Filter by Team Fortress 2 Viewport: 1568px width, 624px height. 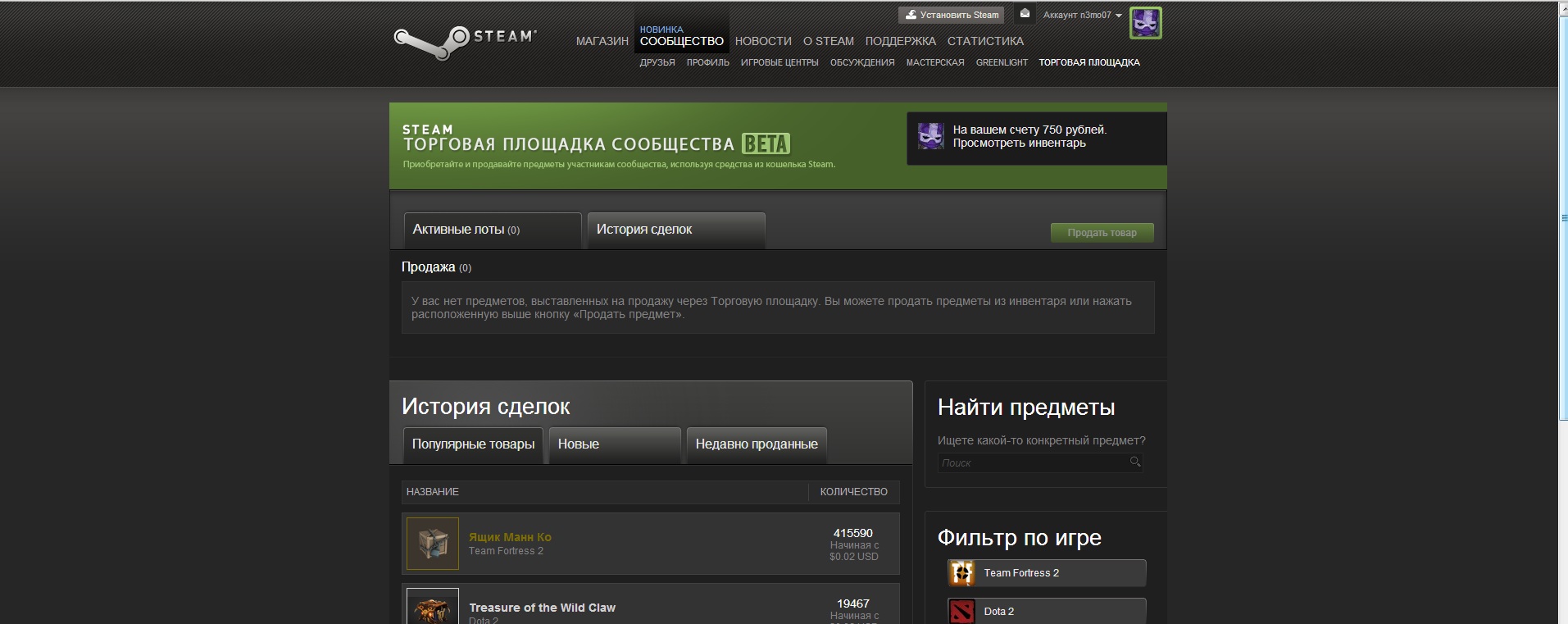[x=1047, y=573]
